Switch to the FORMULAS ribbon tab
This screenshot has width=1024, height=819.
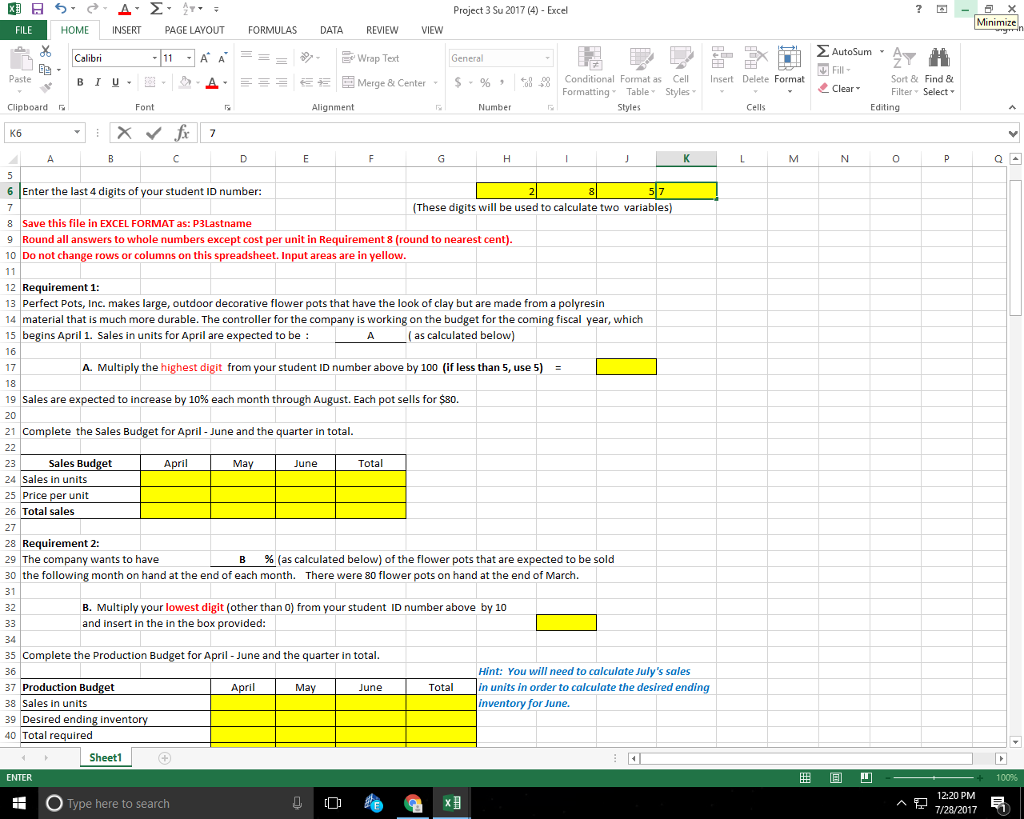pyautogui.click(x=272, y=30)
